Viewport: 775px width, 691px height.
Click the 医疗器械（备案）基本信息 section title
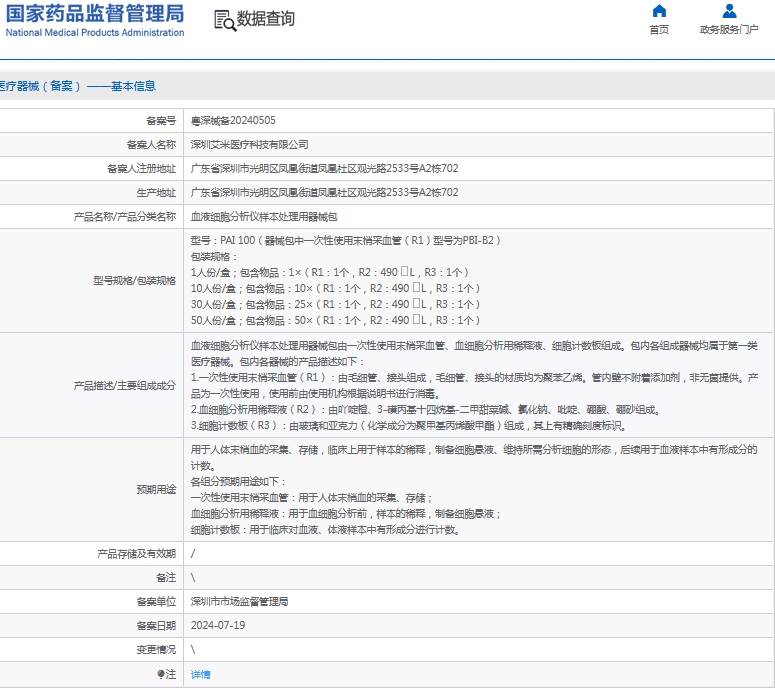78,86
